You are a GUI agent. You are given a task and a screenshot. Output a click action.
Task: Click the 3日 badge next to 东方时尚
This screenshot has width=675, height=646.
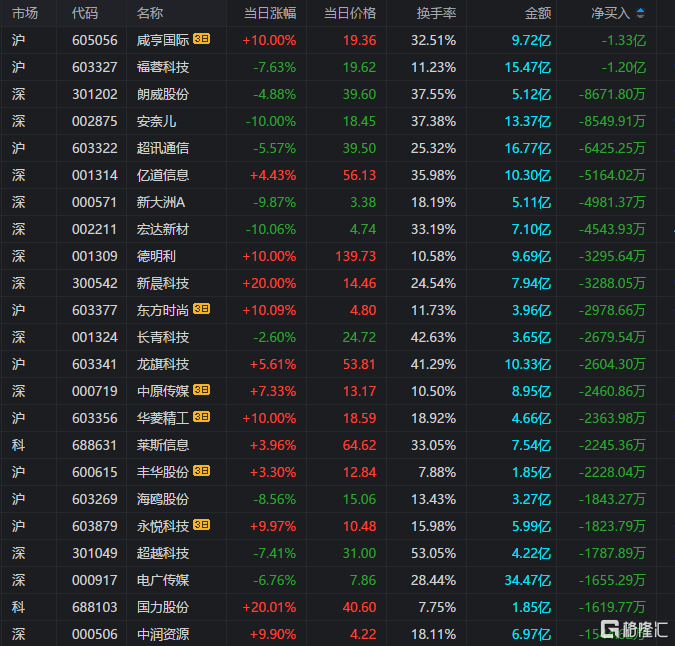201,309
